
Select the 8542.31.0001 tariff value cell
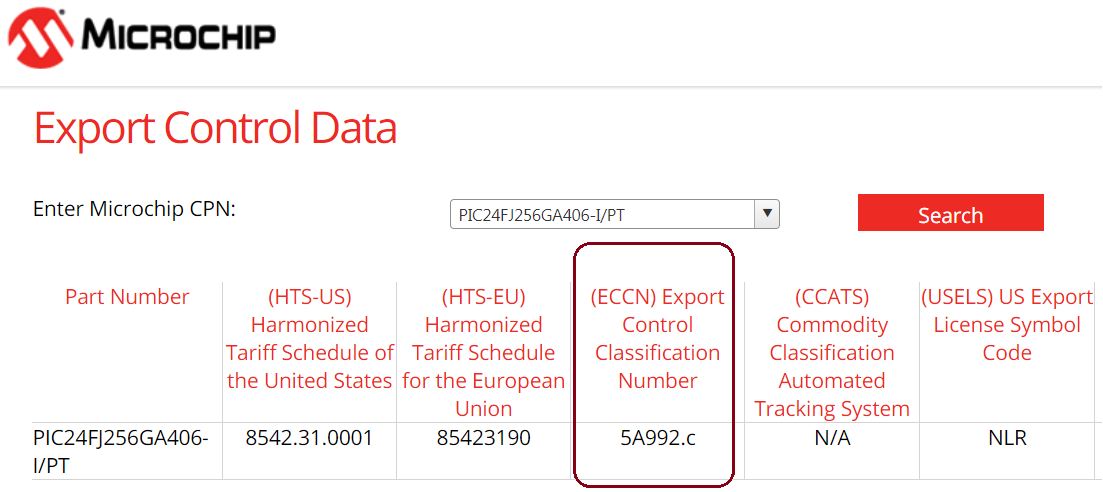pyautogui.click(x=310, y=438)
